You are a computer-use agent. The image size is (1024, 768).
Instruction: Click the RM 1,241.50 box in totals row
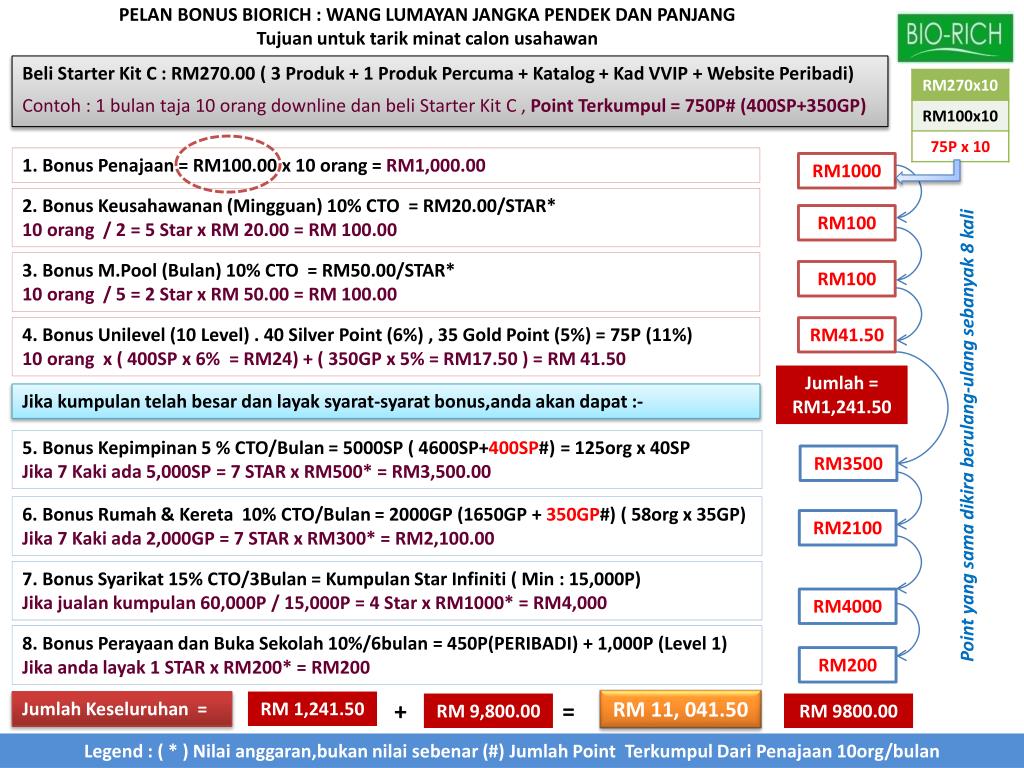coord(312,709)
